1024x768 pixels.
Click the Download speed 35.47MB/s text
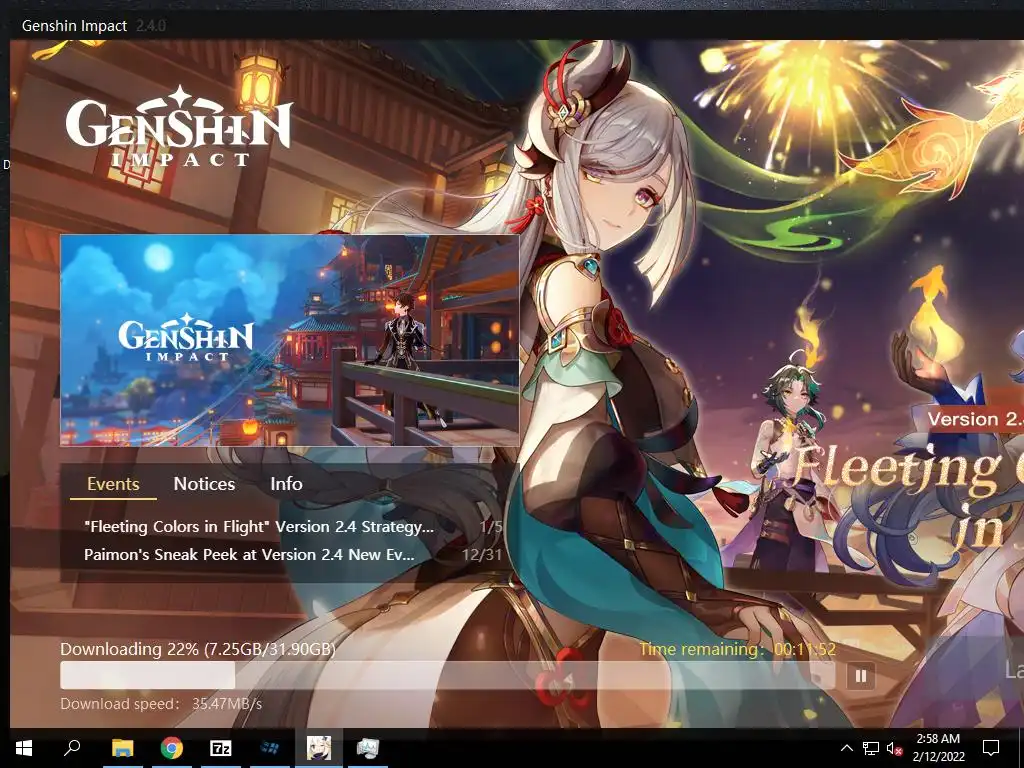161,704
